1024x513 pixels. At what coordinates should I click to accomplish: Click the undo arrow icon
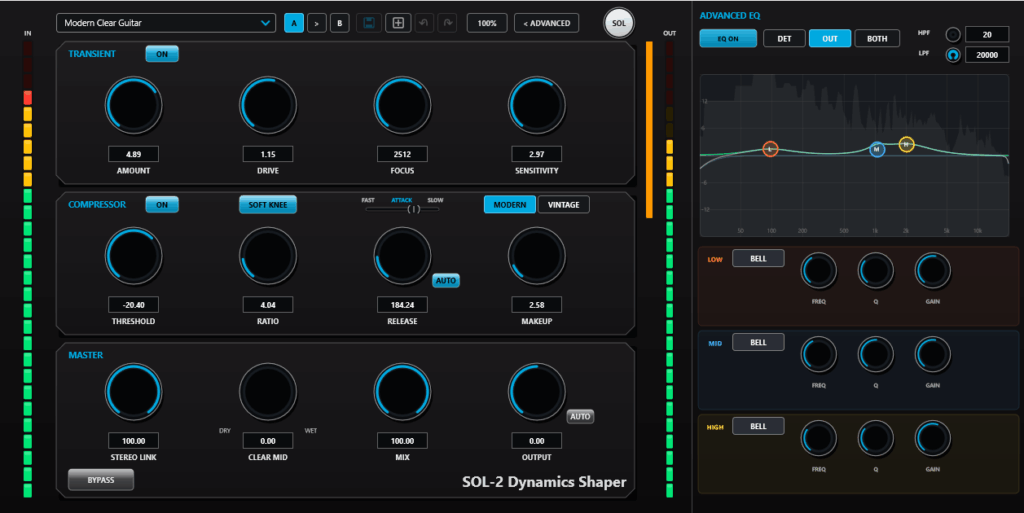(x=424, y=23)
